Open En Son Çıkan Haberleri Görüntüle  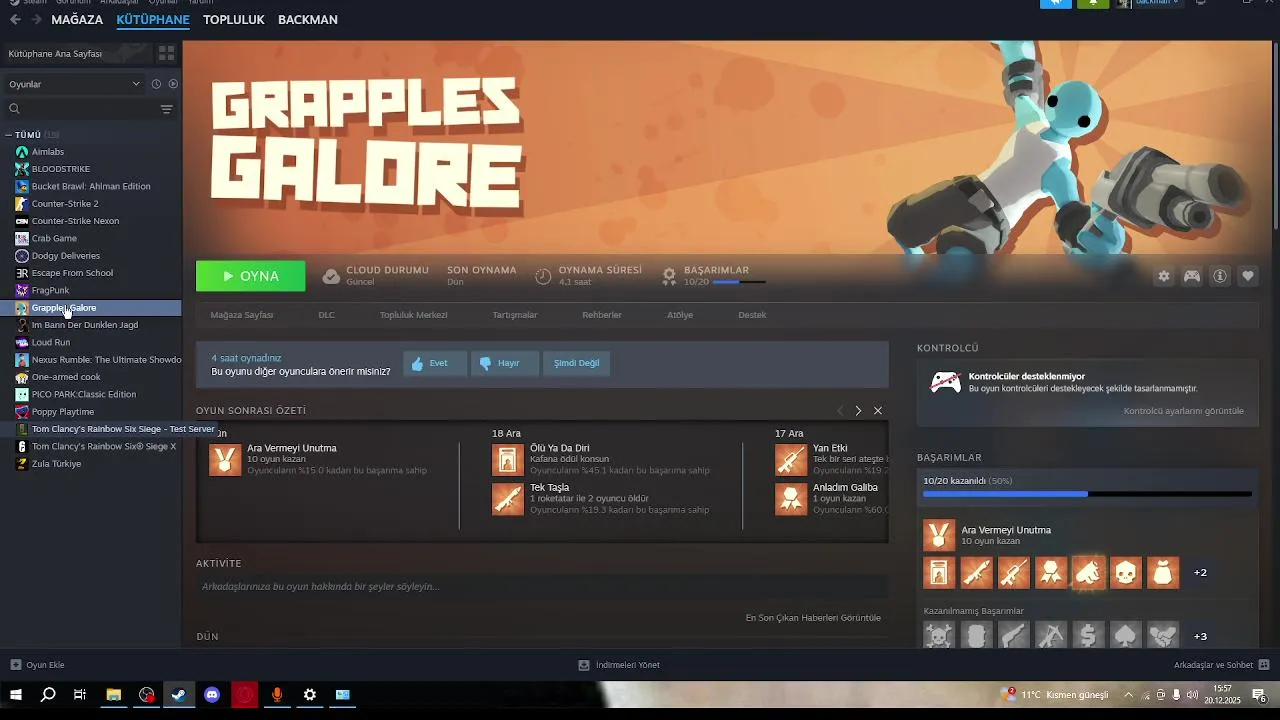coord(813,618)
